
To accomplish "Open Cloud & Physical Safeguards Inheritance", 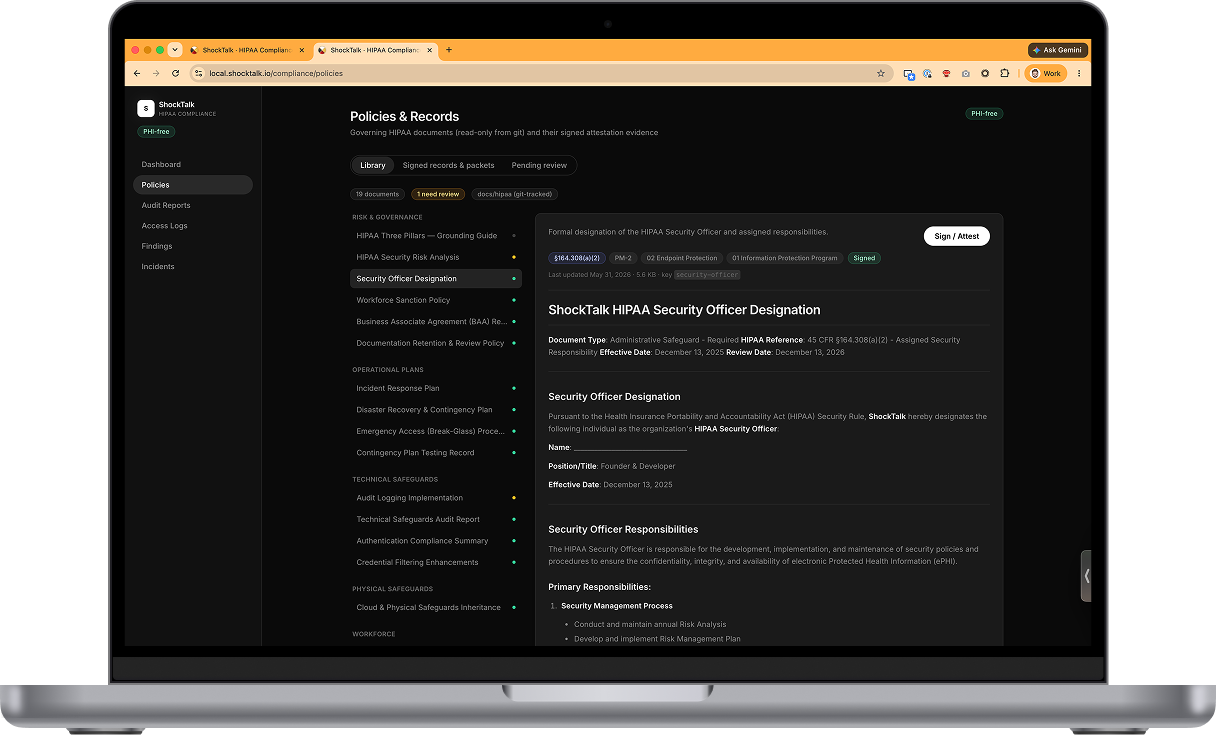I will pos(436,607).
